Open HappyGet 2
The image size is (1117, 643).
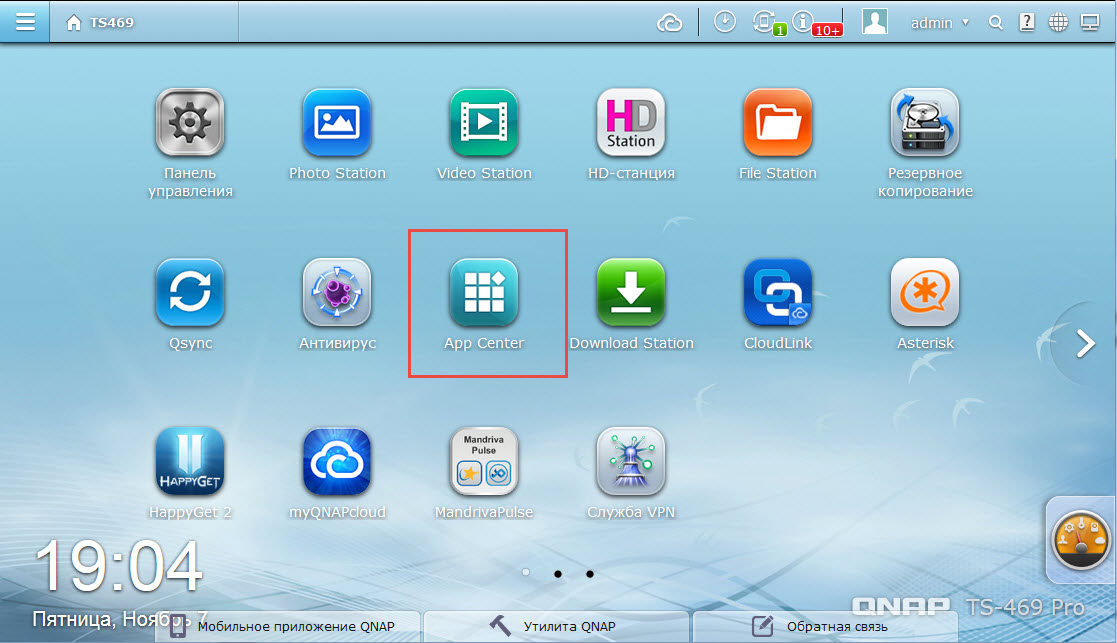point(189,461)
